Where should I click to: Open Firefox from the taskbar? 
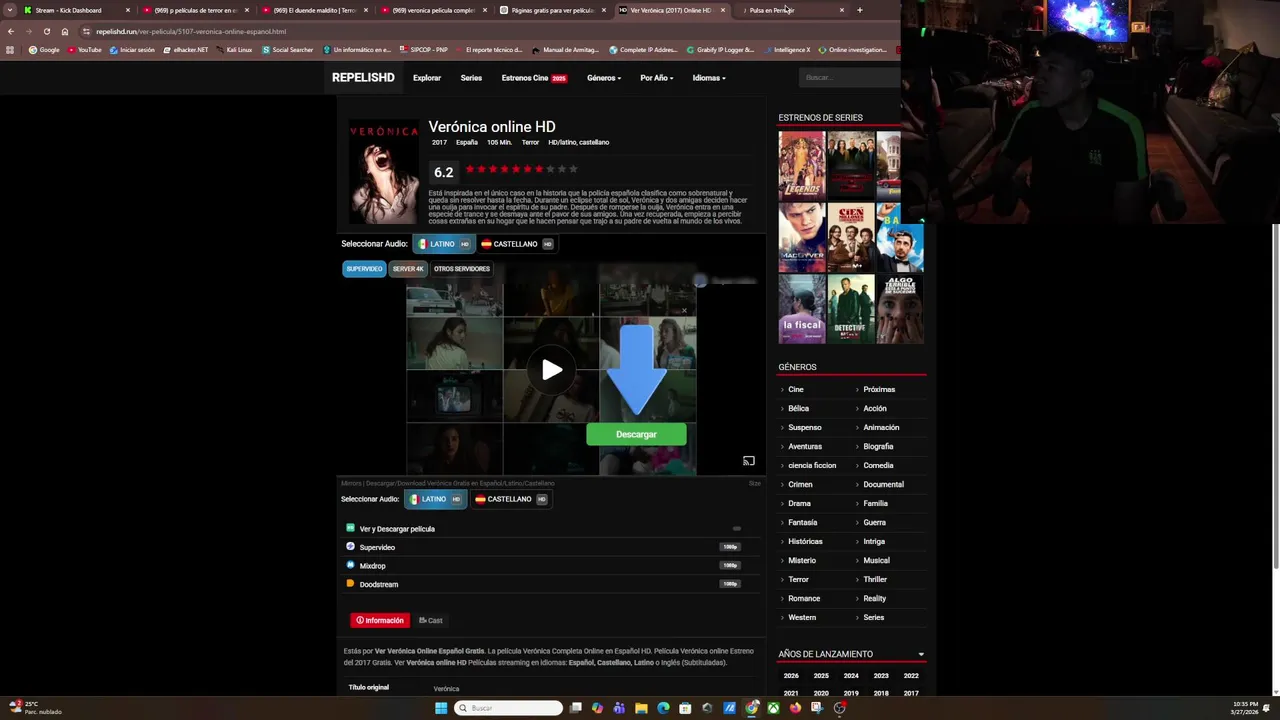coord(795,708)
